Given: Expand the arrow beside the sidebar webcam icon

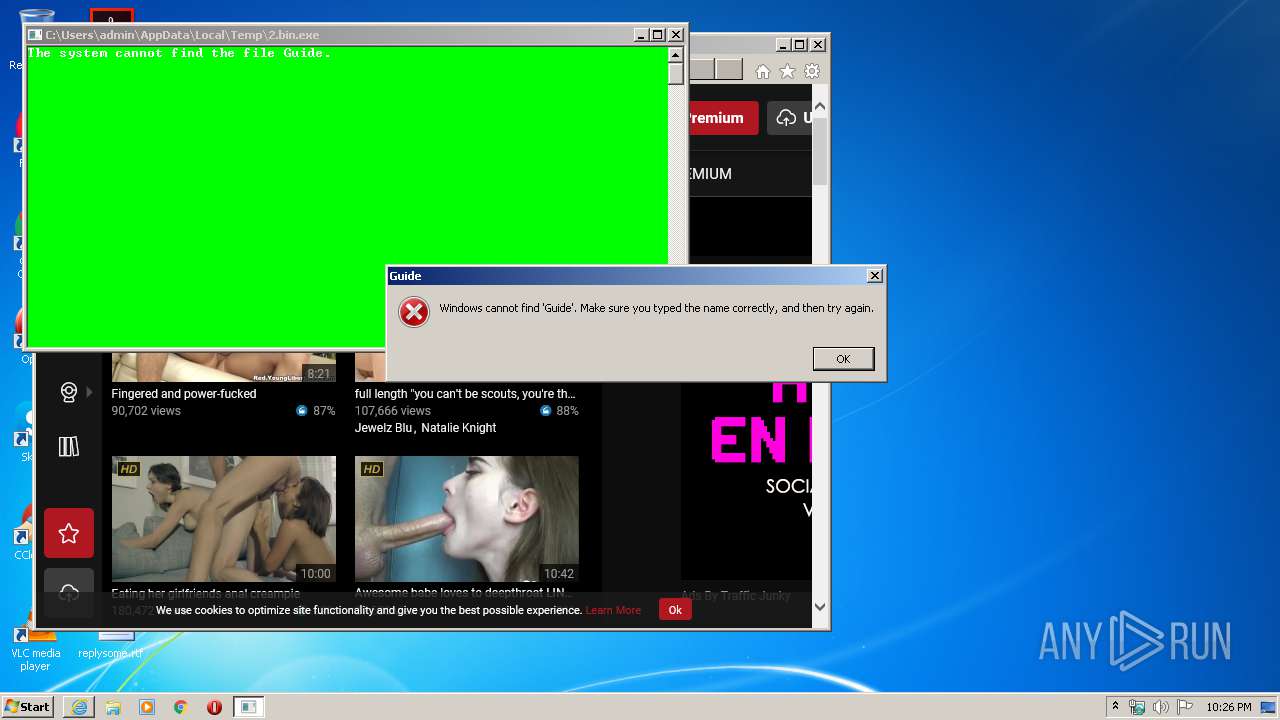Looking at the screenshot, I should click(89, 392).
